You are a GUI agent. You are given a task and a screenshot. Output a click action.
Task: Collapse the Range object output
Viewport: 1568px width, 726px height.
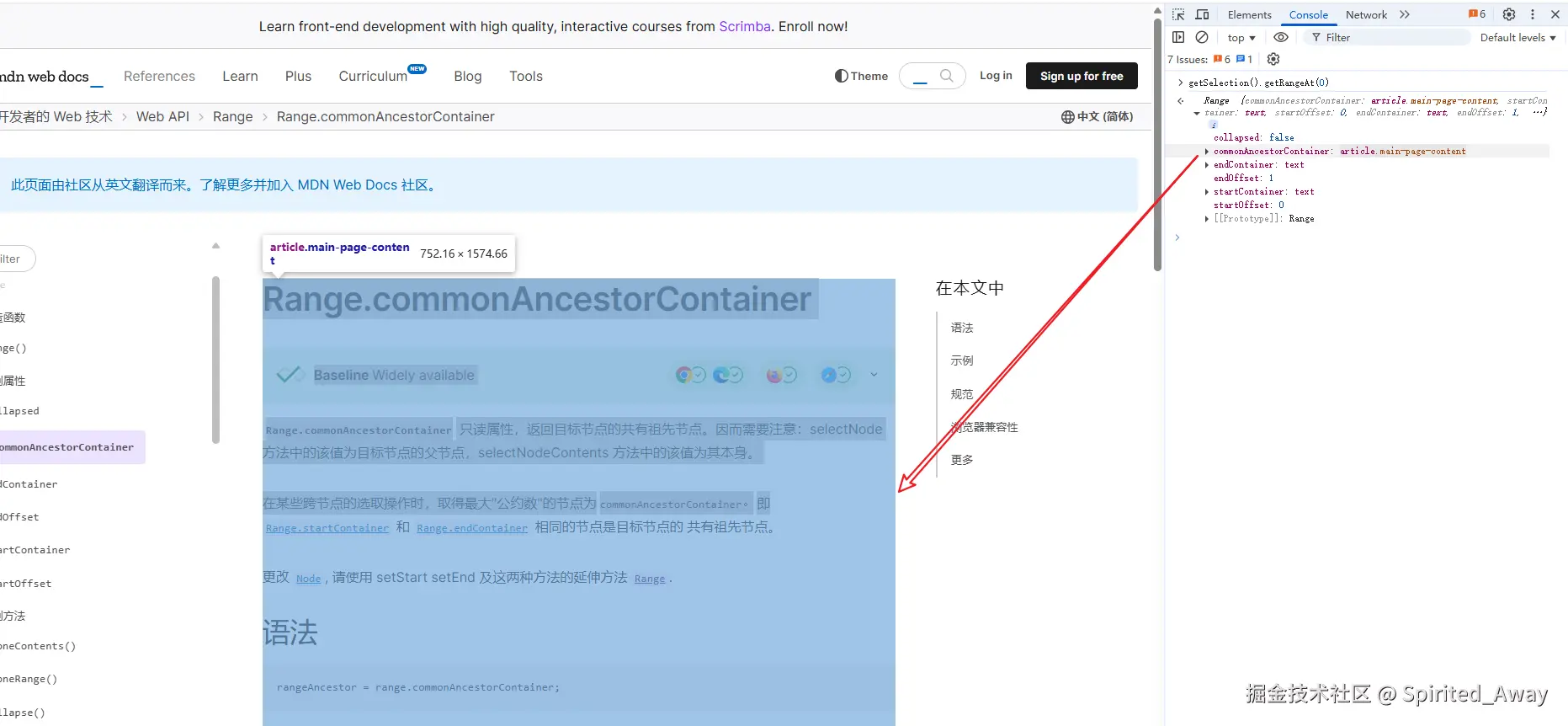tap(1197, 113)
